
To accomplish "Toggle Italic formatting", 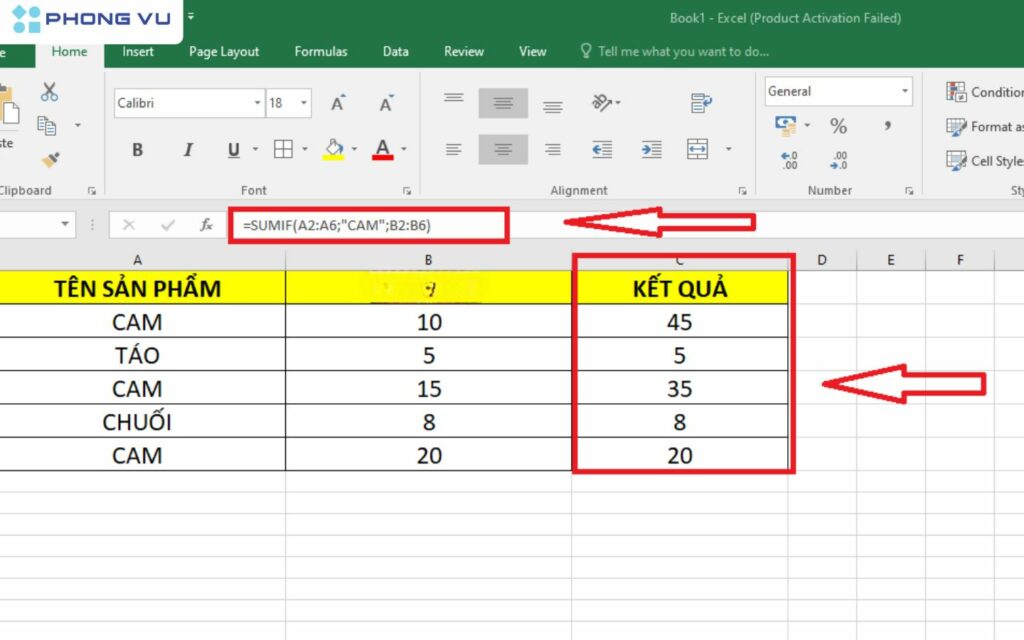I will point(187,150).
